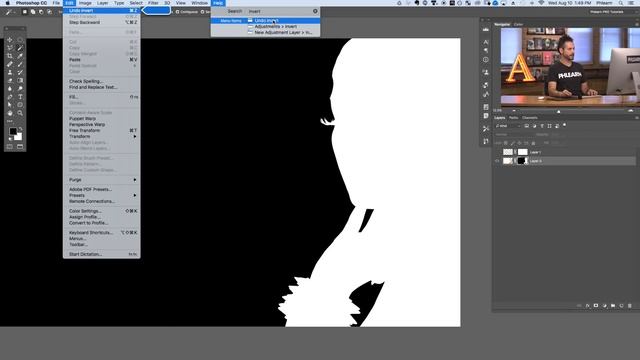The height and width of the screenshot is (360, 640).
Task: Choose Free Transform
Action: 102,130
